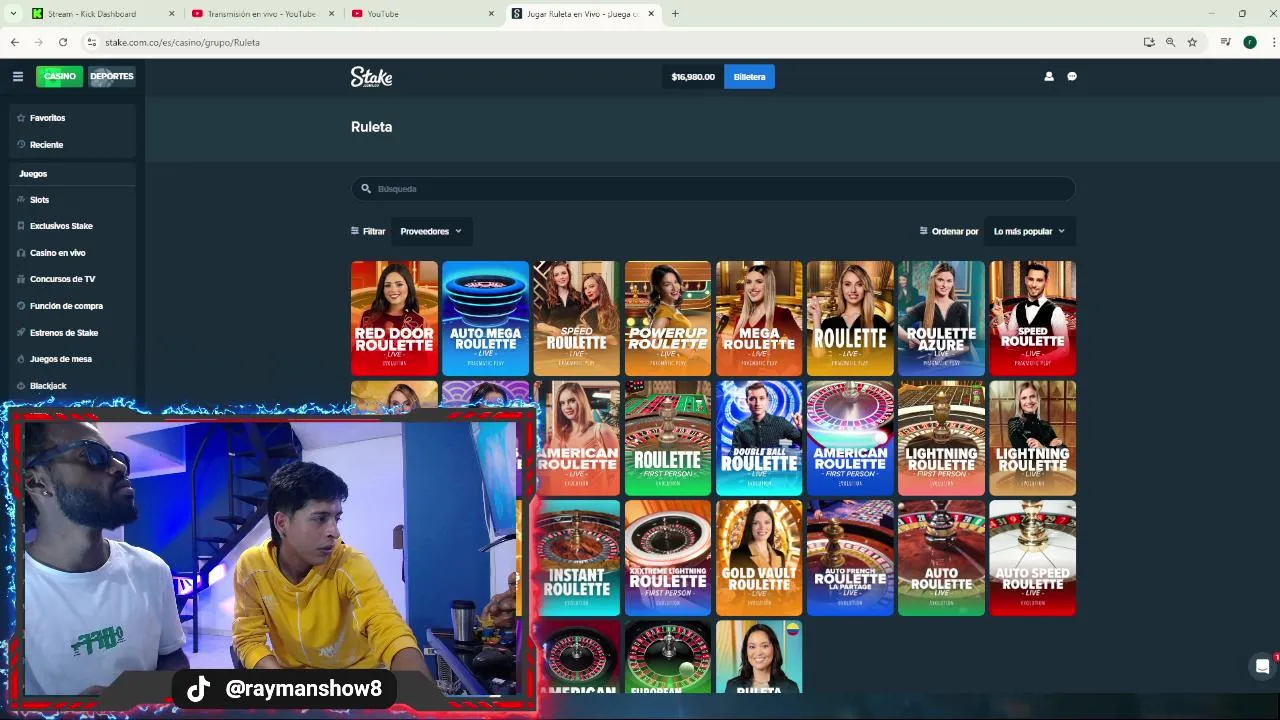The image size is (1280, 720).
Task: Open the $16,980.00 balance dropdown
Action: pyautogui.click(x=693, y=77)
